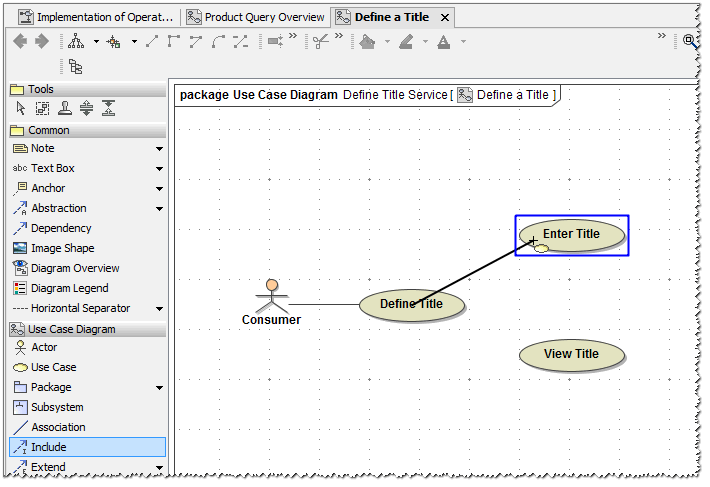Open the Package variants dropdown

click(x=159, y=388)
